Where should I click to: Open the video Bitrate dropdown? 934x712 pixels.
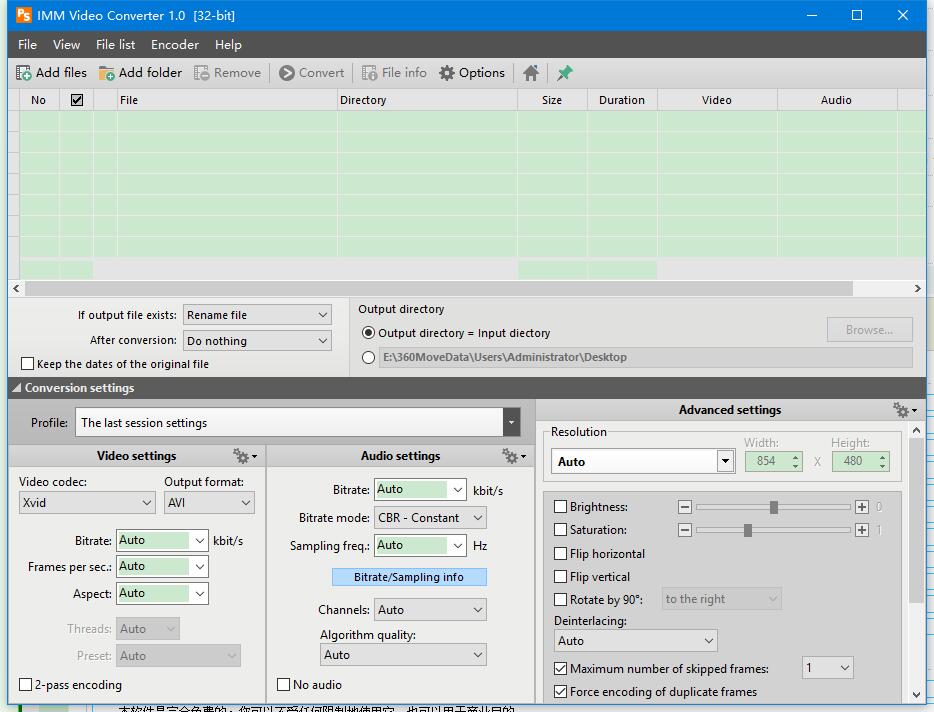point(200,540)
